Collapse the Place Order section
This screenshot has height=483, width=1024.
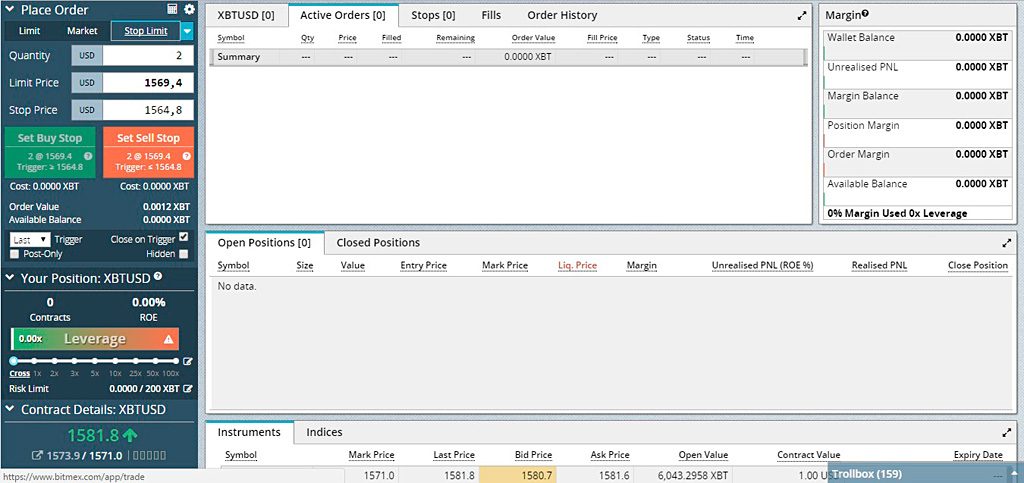coord(10,10)
